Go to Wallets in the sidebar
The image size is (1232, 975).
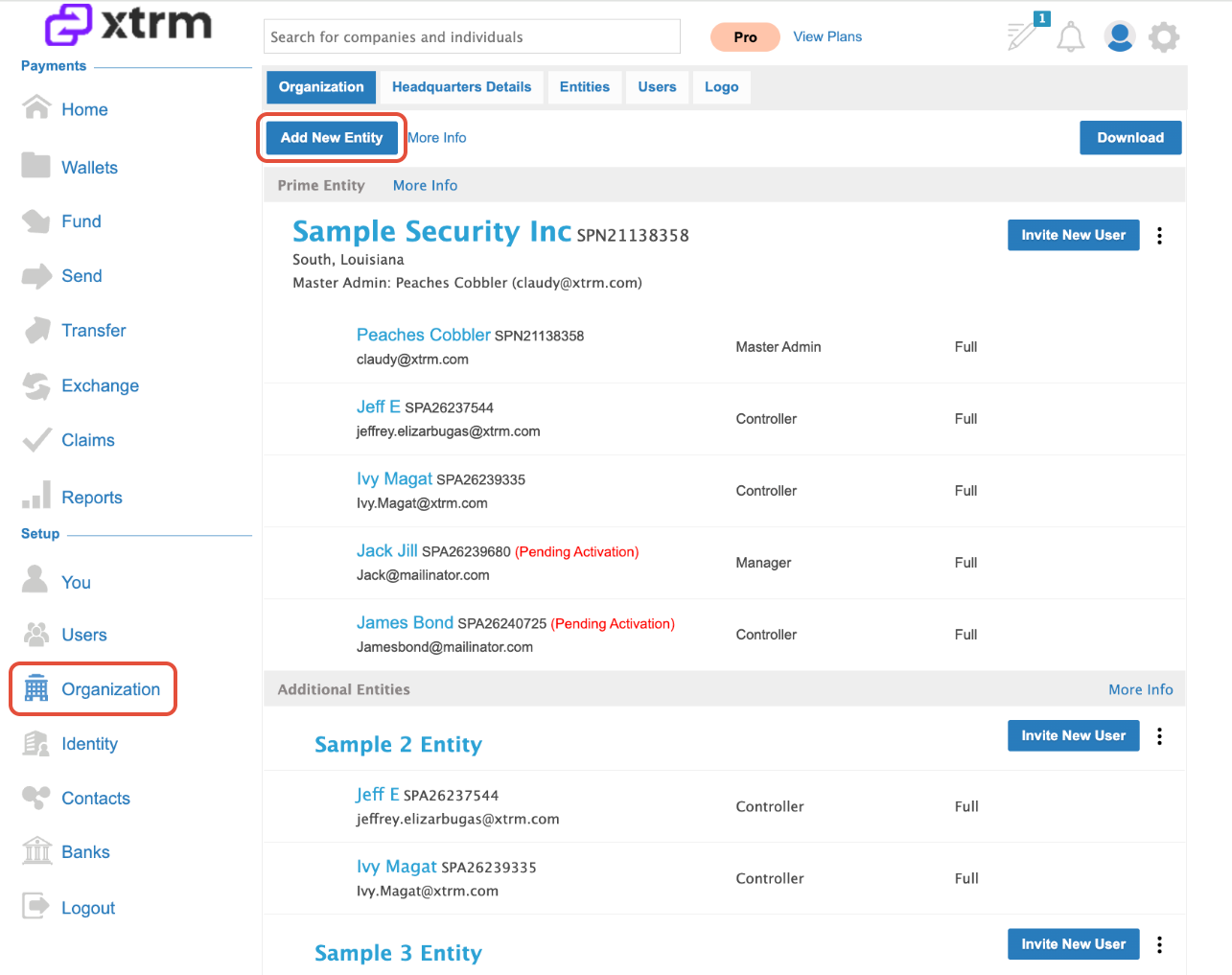89,168
